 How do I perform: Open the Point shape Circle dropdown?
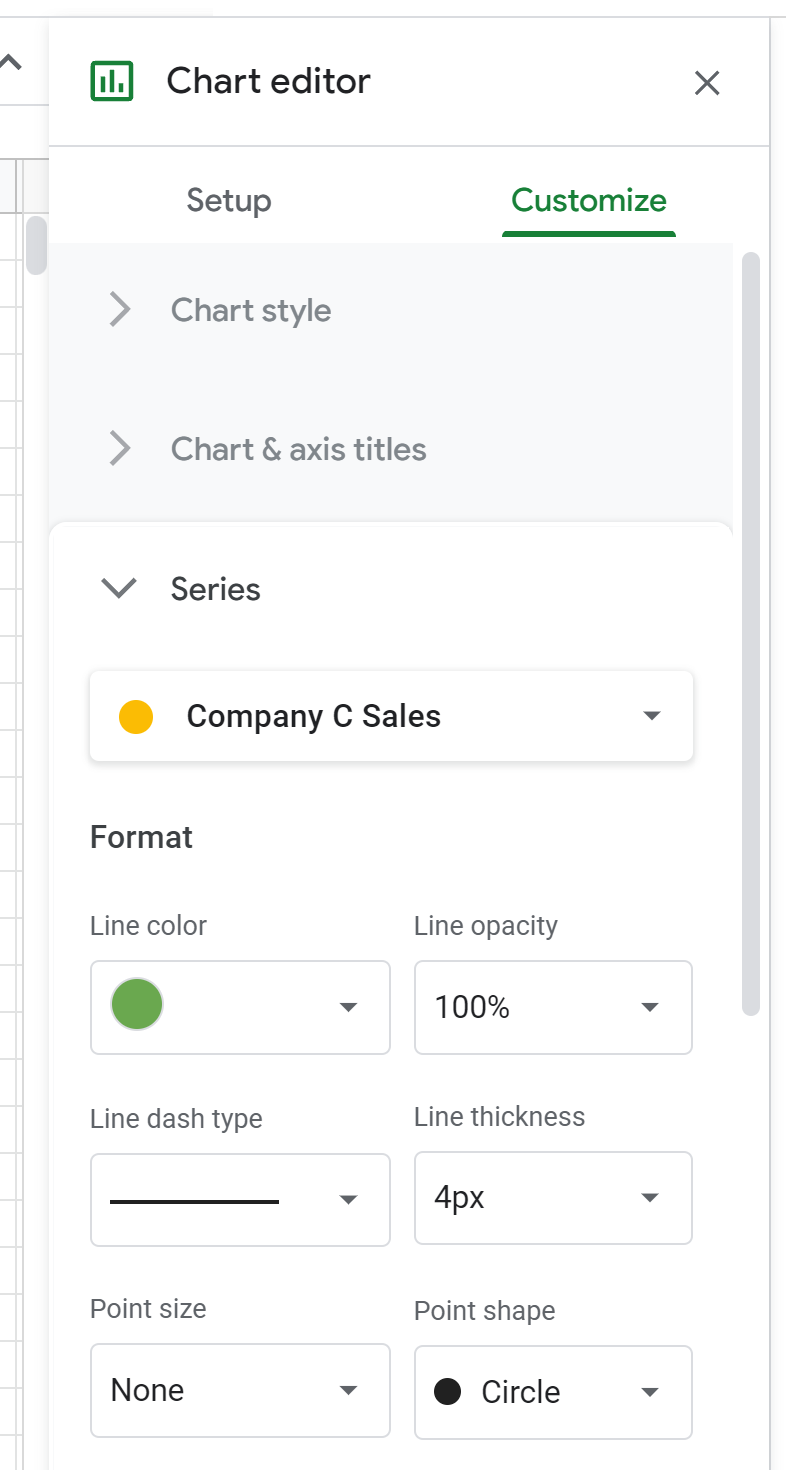[553, 1391]
